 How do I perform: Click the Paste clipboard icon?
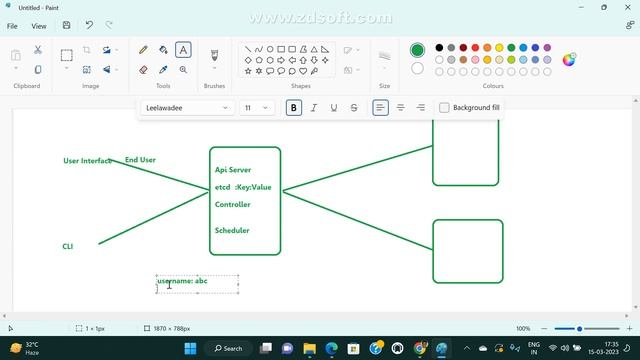tap(16, 55)
